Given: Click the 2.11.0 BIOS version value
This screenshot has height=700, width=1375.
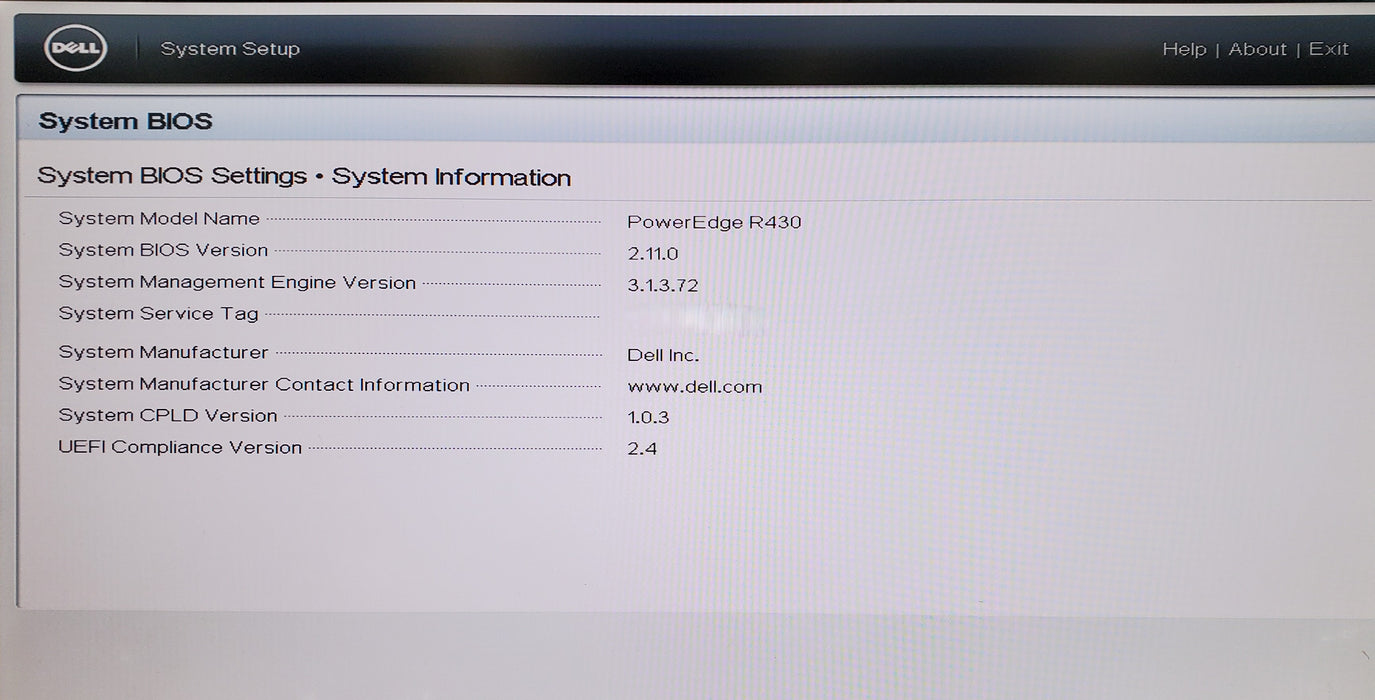Looking at the screenshot, I should coord(652,254).
